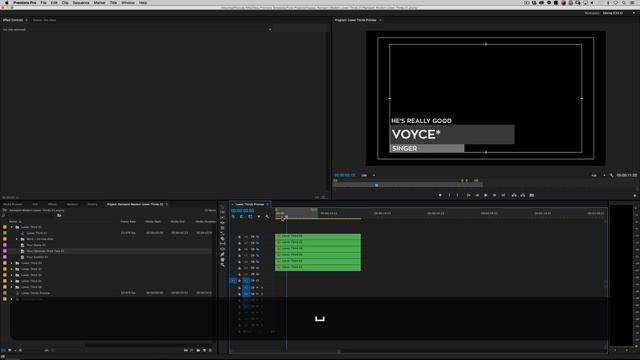
Task: Click the Extract button in Program Monitor
Action: pyautogui.click(x=523, y=195)
